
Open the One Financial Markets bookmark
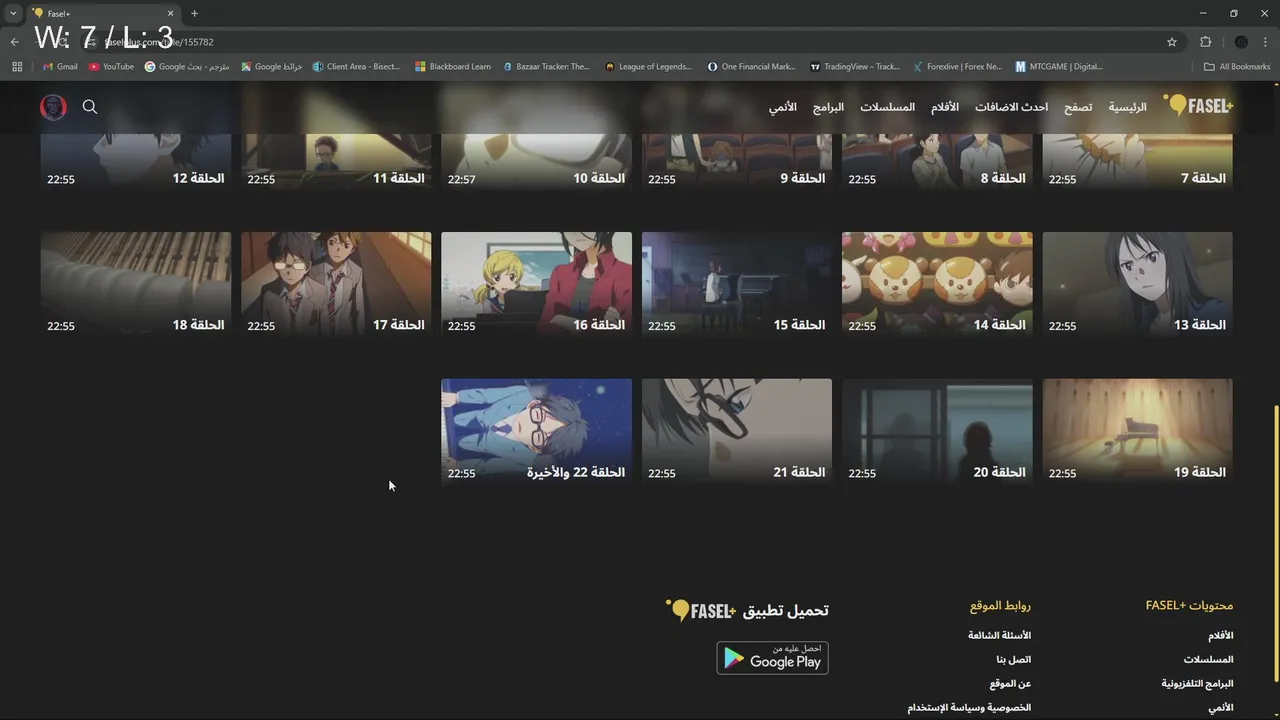point(751,67)
